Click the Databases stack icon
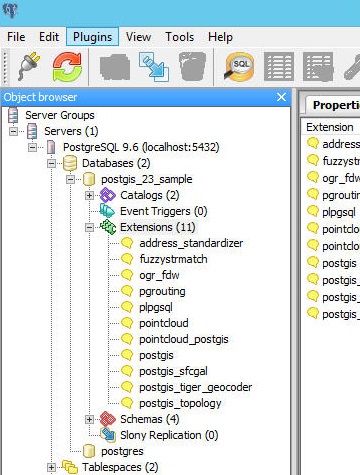This screenshot has width=360, height=475. pyautogui.click(x=70, y=163)
